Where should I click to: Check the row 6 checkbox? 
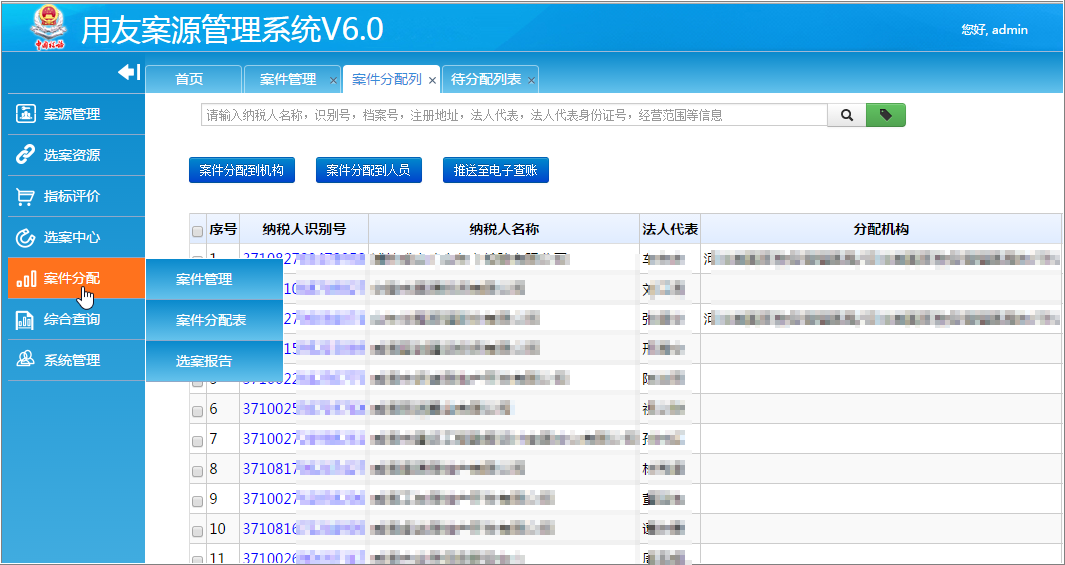point(198,412)
